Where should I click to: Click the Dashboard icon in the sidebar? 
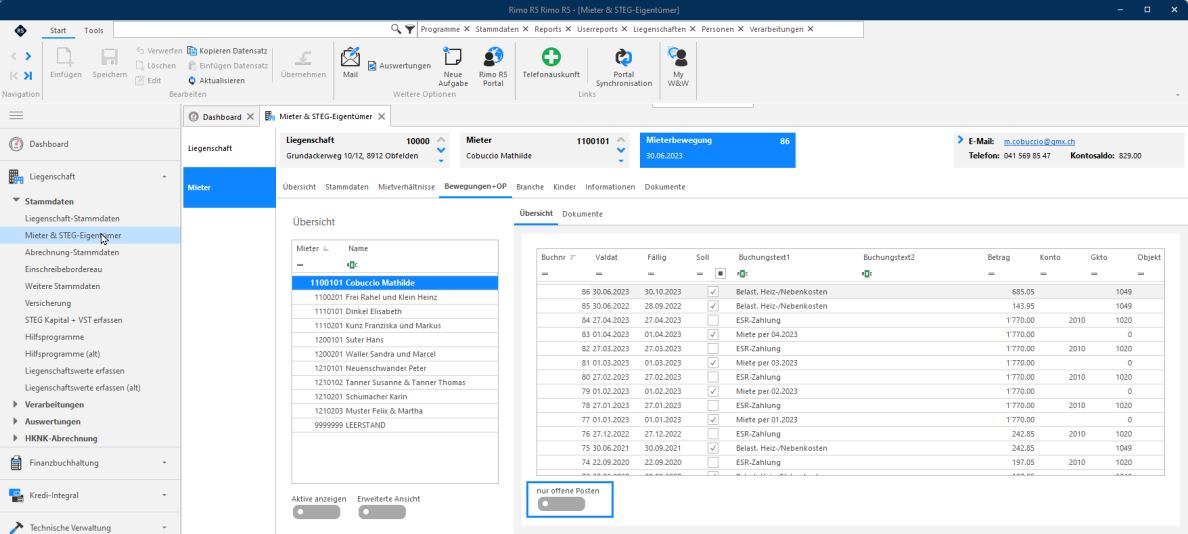pos(16,144)
